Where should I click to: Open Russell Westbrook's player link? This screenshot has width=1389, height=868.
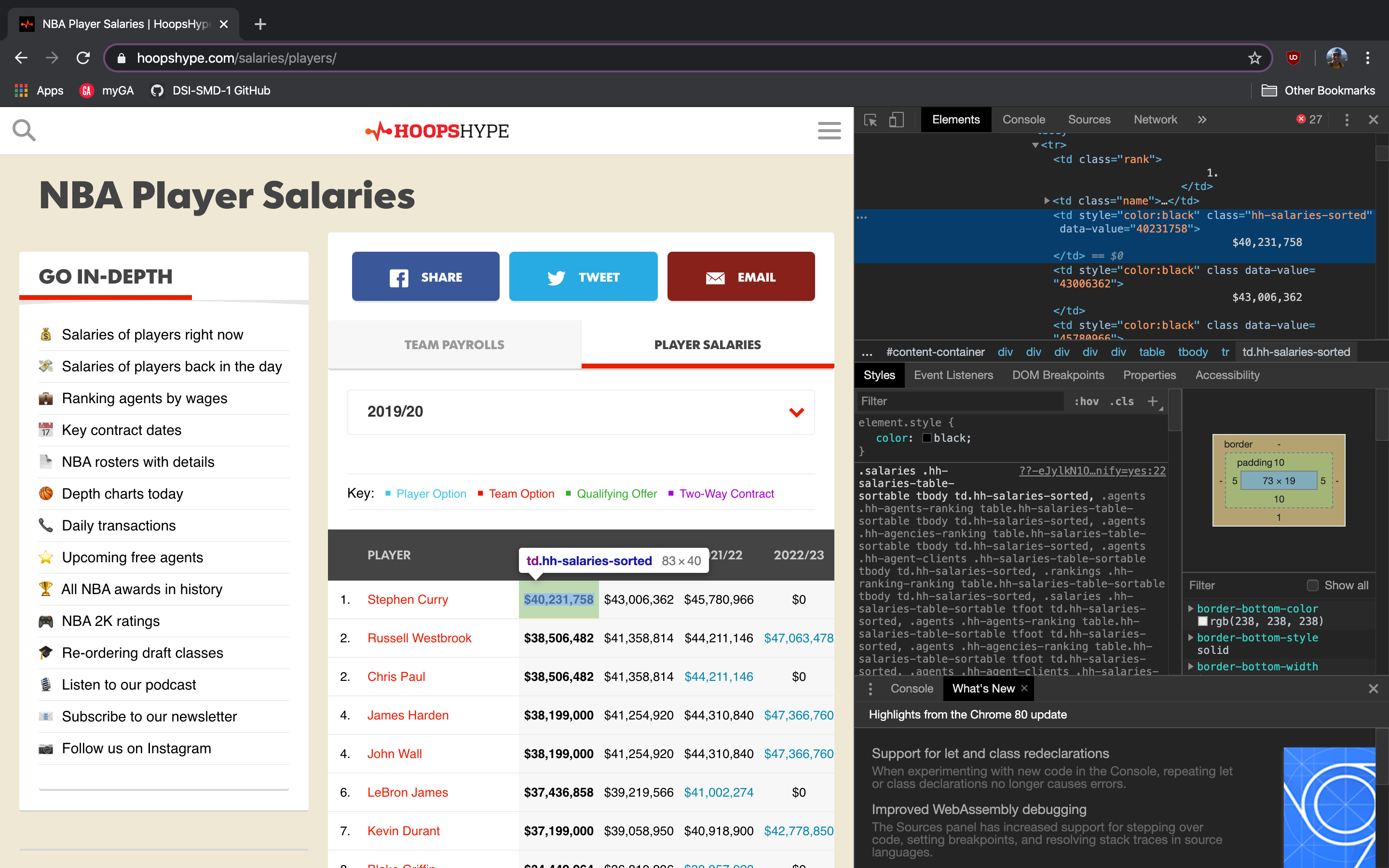(419, 638)
